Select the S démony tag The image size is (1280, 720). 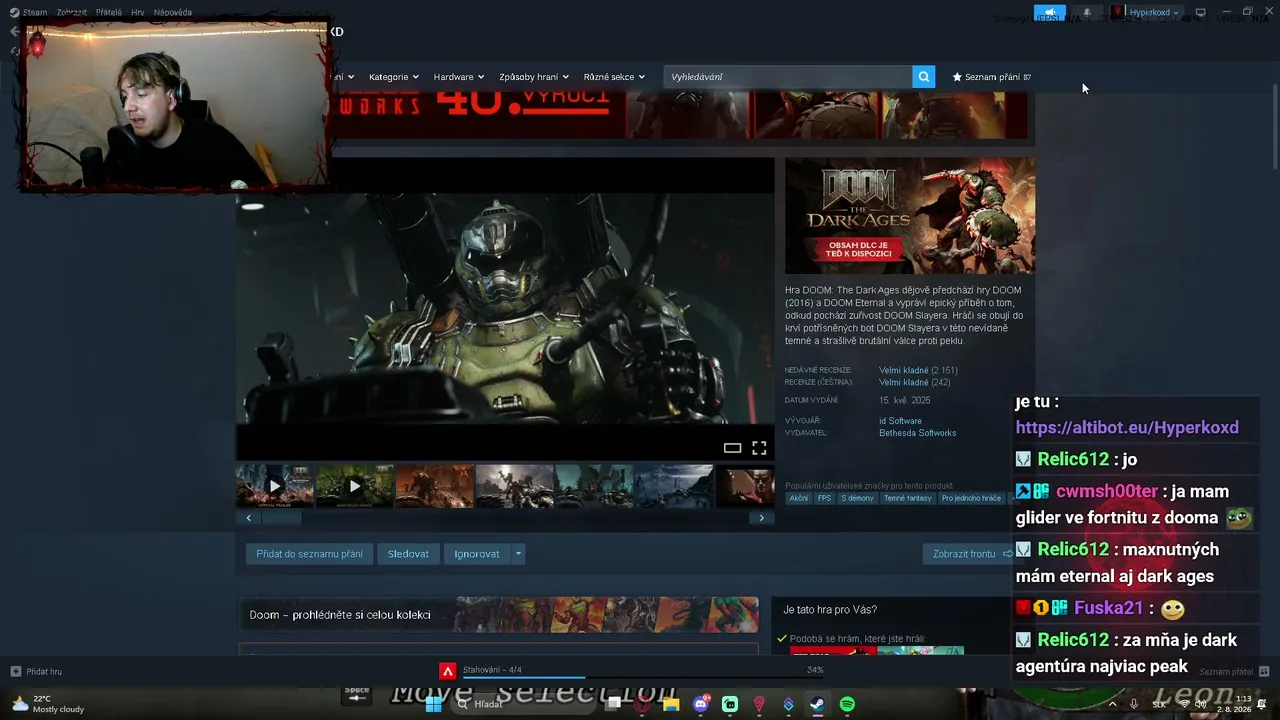pyautogui.click(x=857, y=498)
